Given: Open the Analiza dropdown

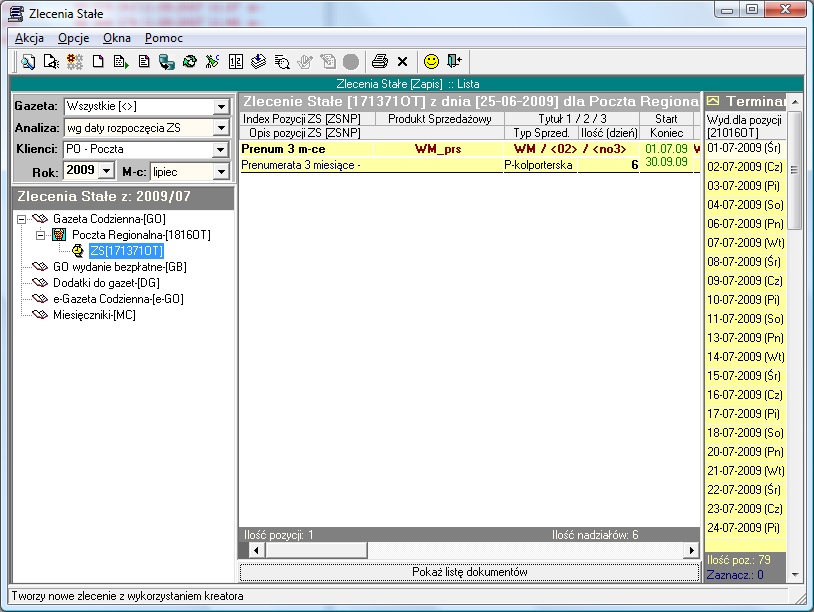Looking at the screenshot, I should pos(221,128).
